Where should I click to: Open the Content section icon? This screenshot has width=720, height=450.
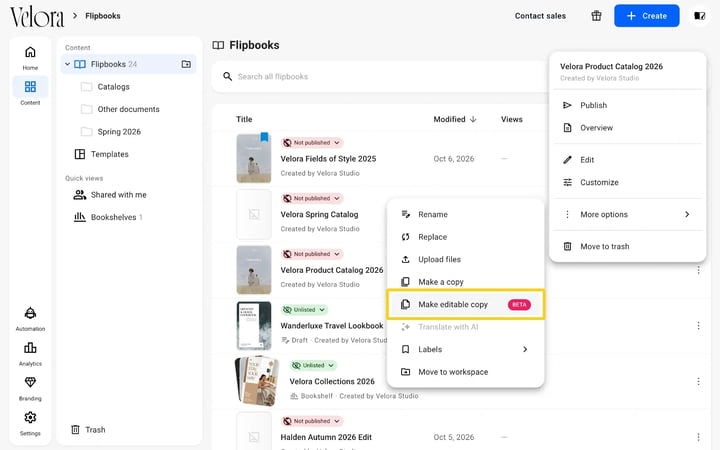(x=30, y=87)
